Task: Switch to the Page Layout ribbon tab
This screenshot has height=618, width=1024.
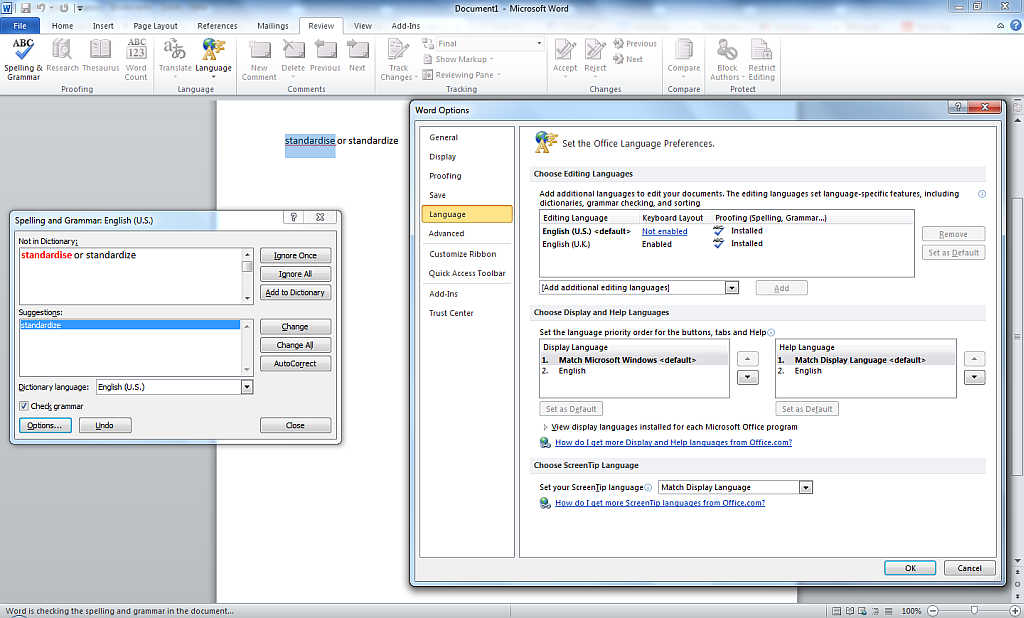Action: click(x=155, y=26)
